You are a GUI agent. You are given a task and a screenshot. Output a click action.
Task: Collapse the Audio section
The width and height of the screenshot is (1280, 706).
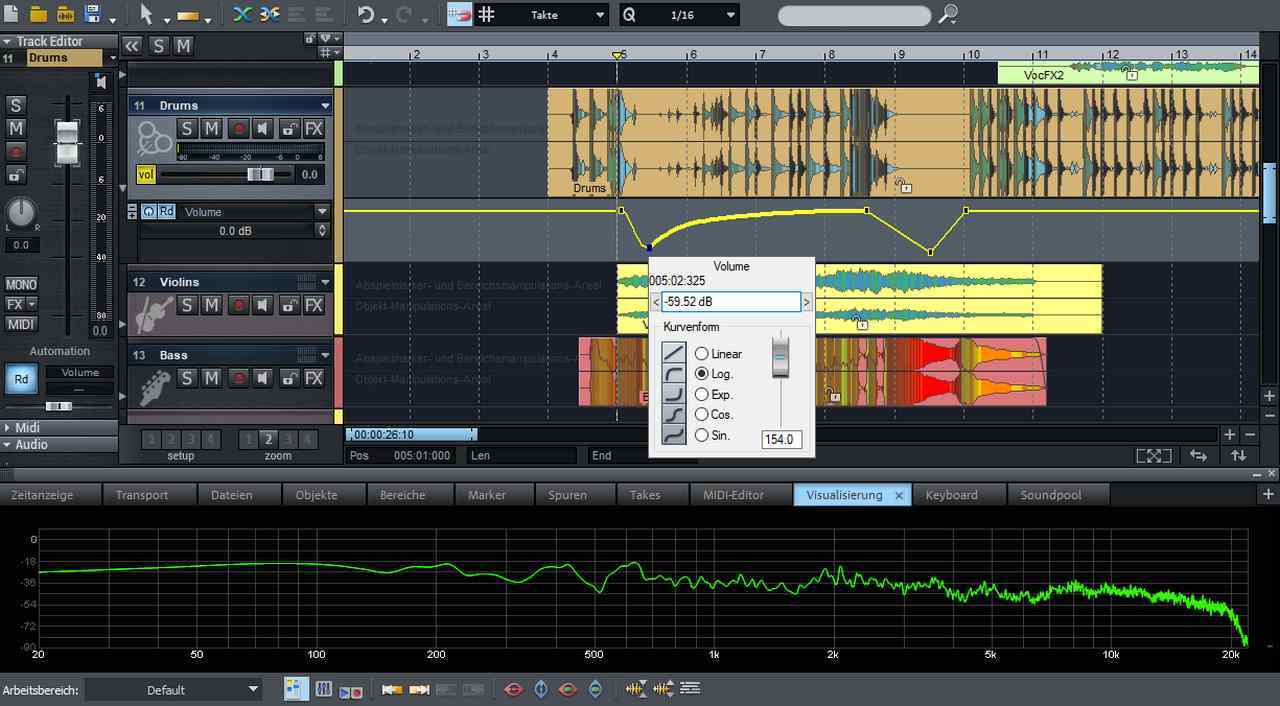(x=7, y=445)
